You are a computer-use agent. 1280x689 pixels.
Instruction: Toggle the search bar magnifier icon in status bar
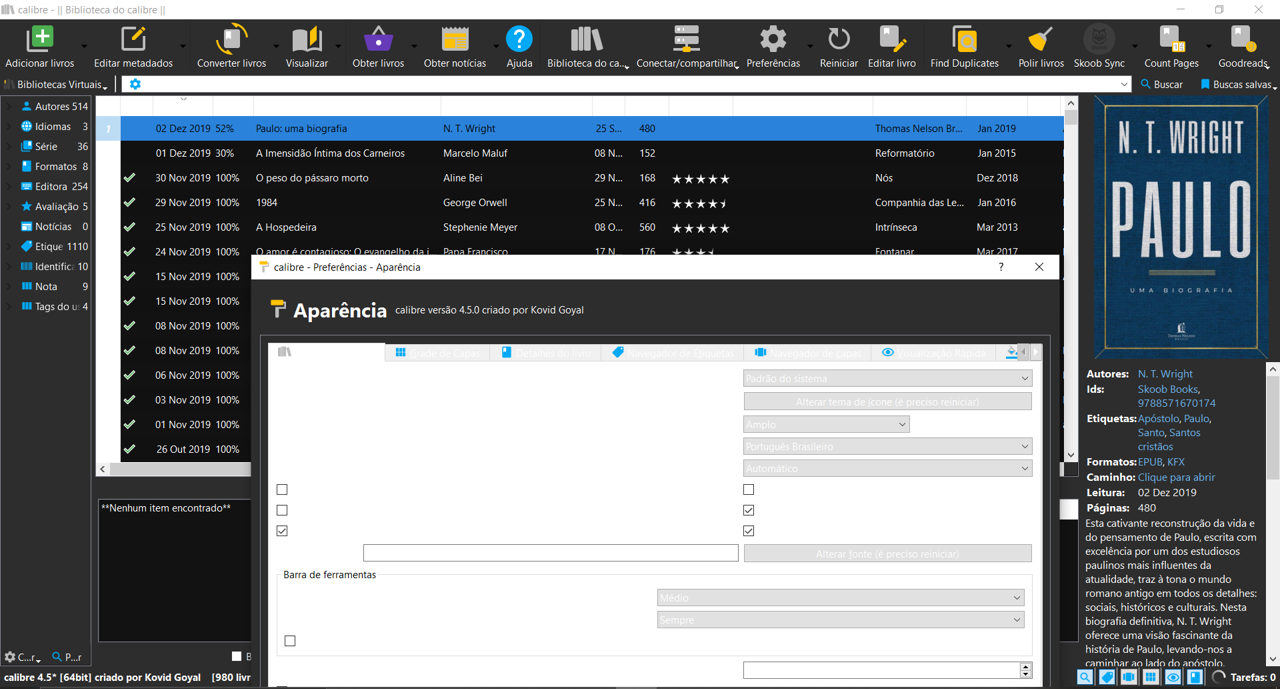(x=1085, y=677)
